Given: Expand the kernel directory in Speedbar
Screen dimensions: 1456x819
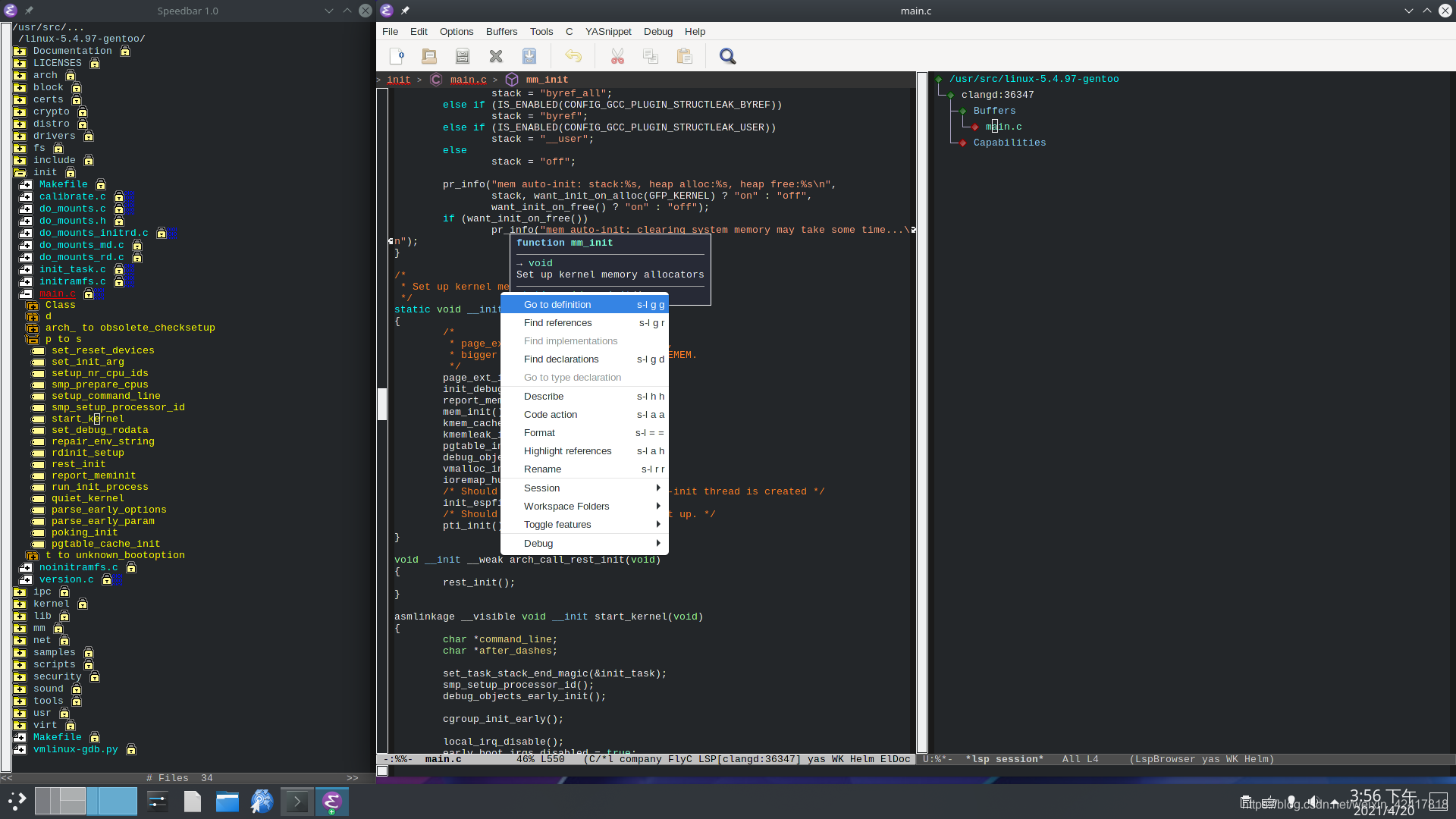Looking at the screenshot, I should [x=20, y=604].
